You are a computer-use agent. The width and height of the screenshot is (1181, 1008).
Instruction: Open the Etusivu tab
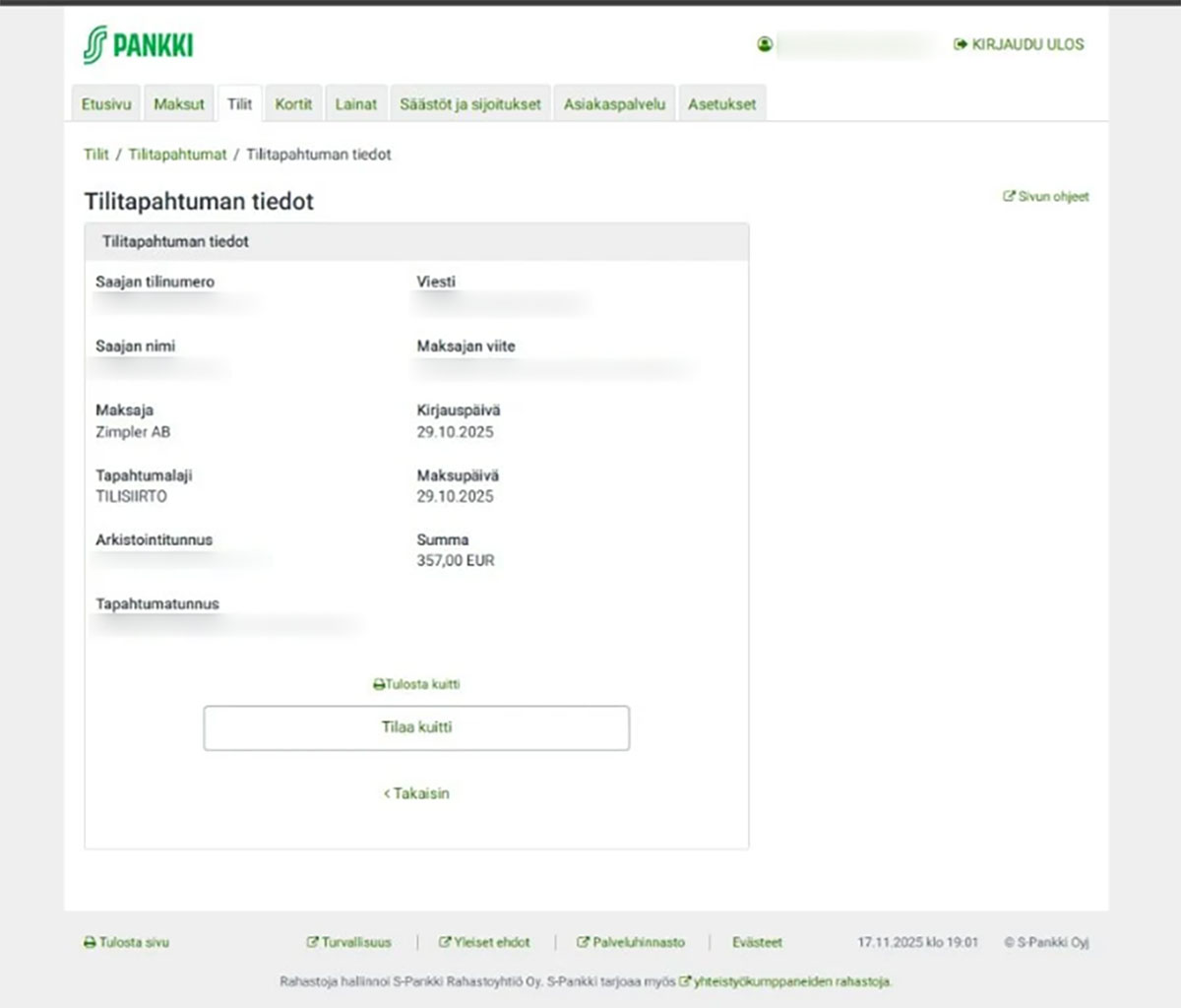tap(106, 104)
